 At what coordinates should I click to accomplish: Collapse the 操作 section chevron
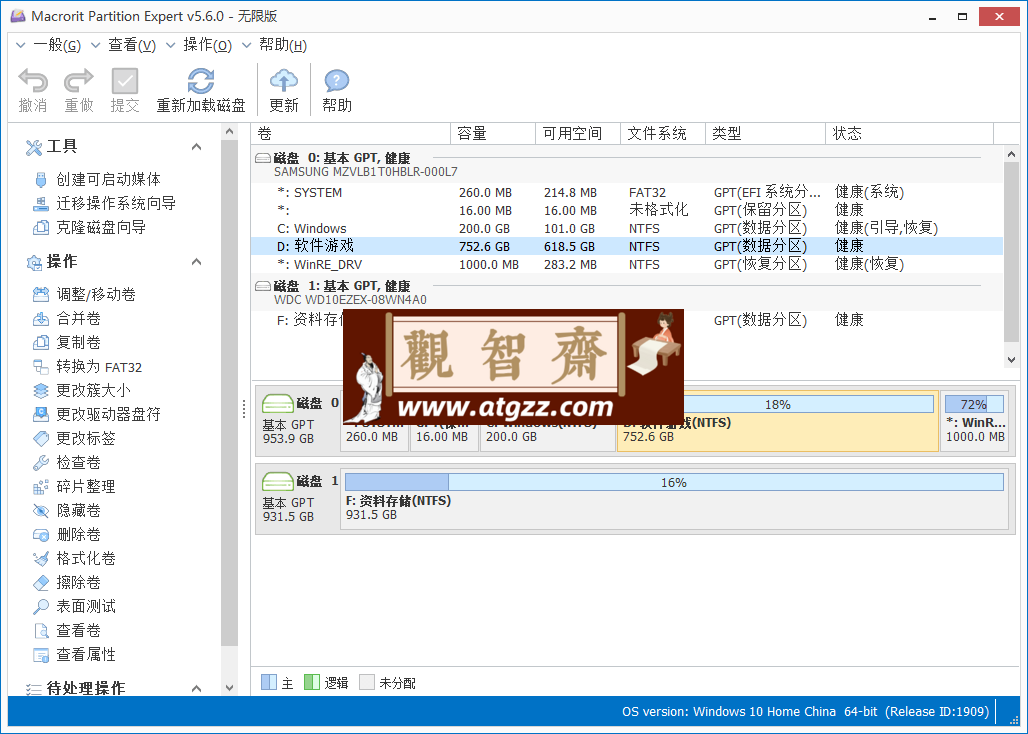[x=196, y=262]
